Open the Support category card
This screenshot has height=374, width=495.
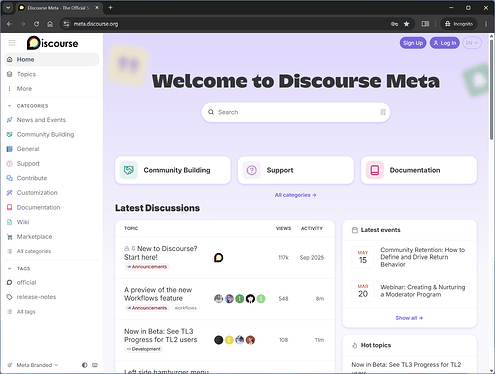(x=296, y=170)
